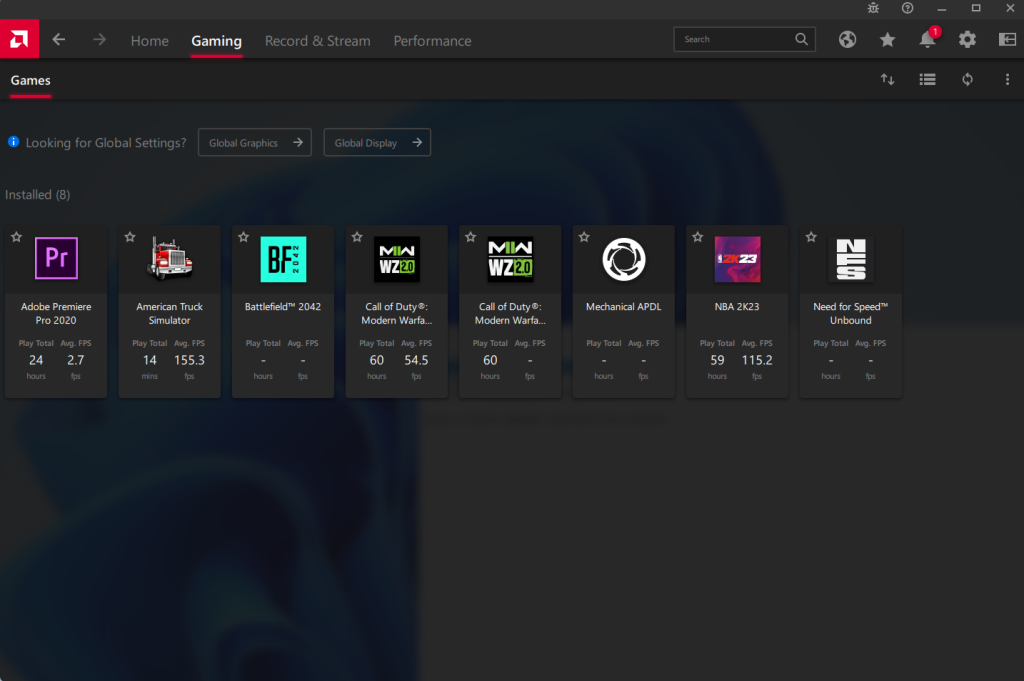Click the magnifying glass search icon
This screenshot has height=681, width=1024.
pos(801,39)
